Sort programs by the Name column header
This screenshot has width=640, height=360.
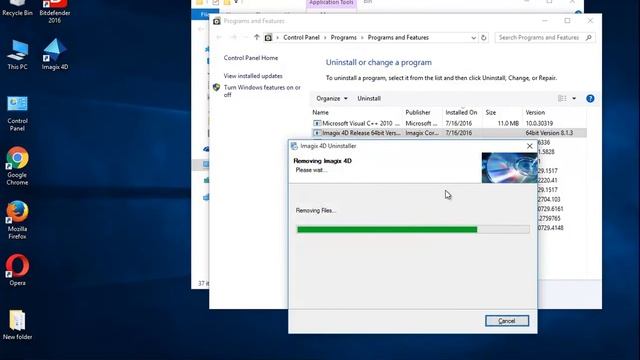(x=320, y=112)
